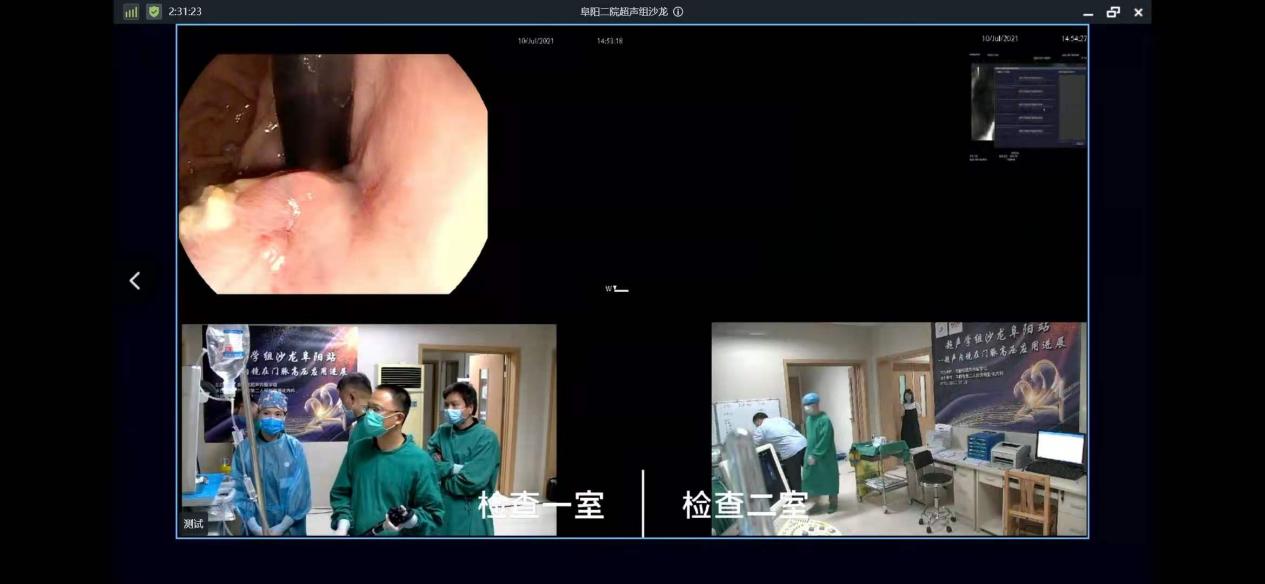The width and height of the screenshot is (1265, 584).
Task: Click the 14:53:18 endoscopy timestamp
Action: coord(609,41)
